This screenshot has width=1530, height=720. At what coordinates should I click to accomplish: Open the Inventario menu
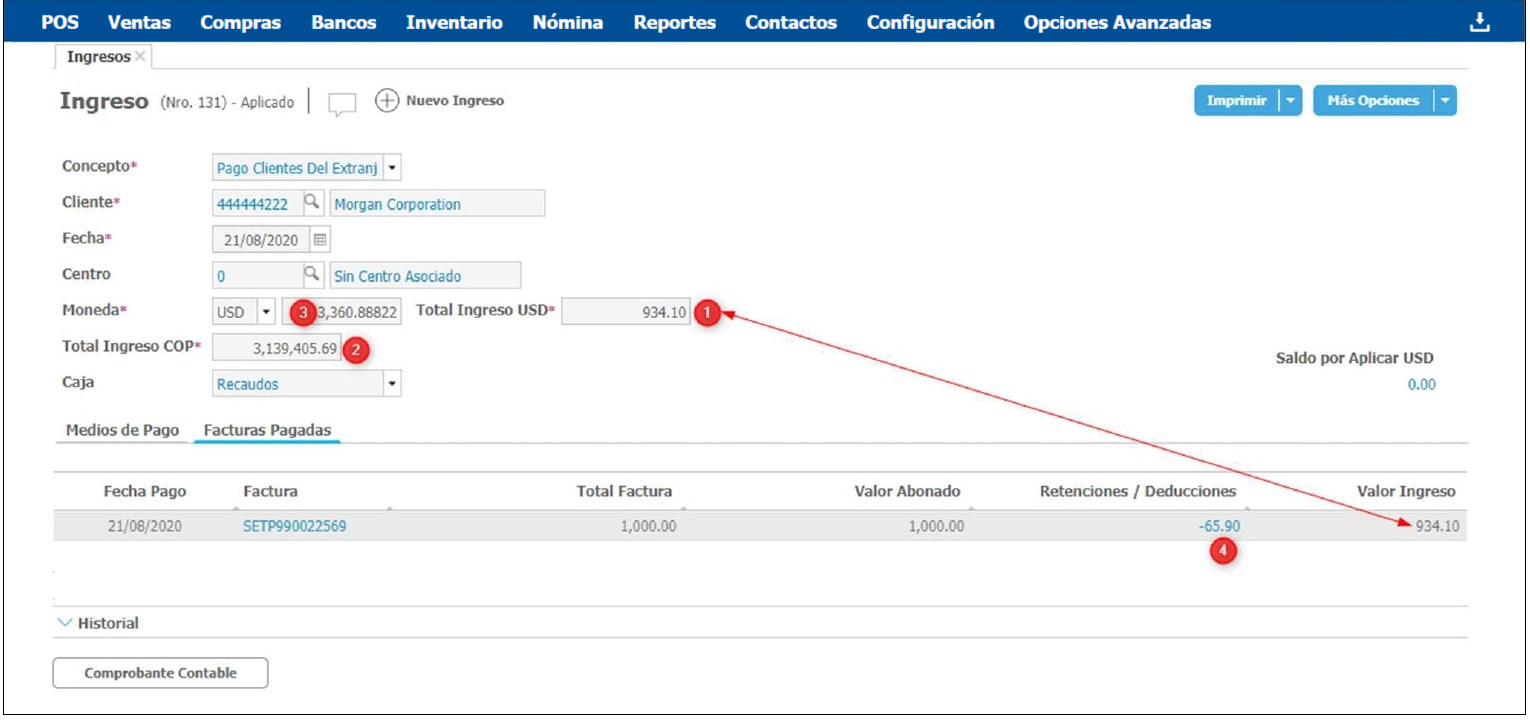[x=454, y=22]
